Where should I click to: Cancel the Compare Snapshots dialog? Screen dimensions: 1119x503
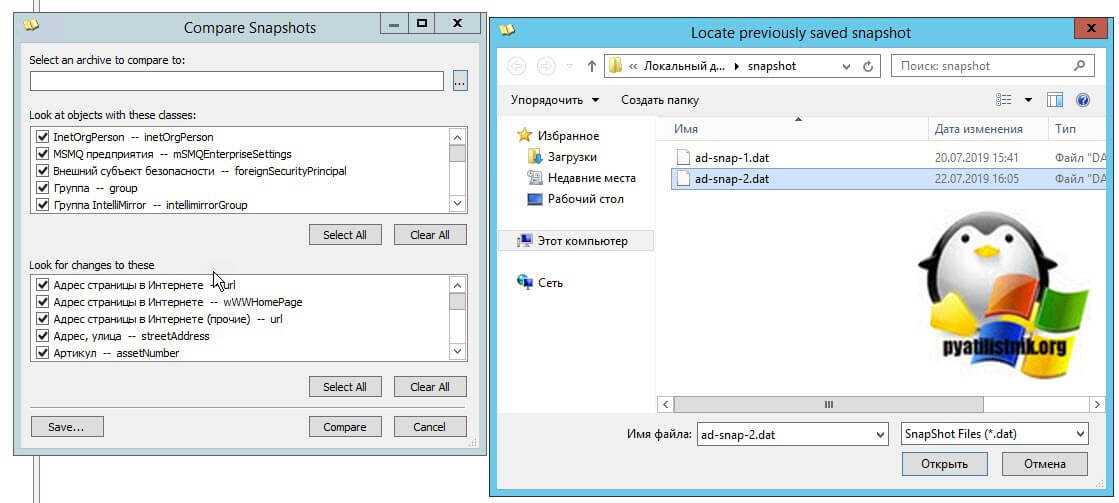430,427
